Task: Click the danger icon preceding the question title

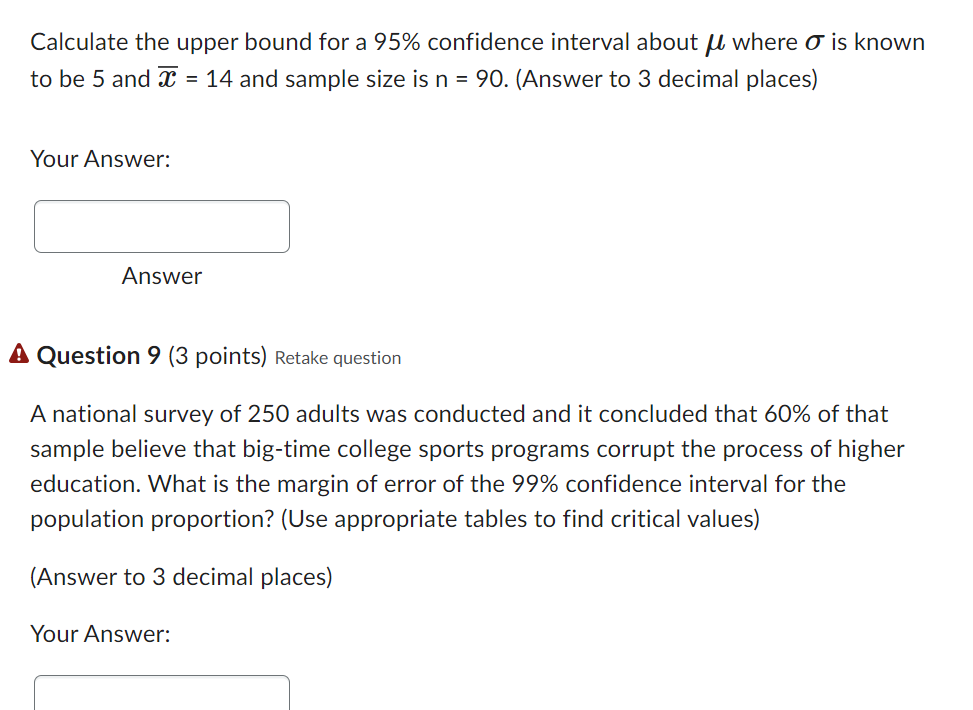Action: [18, 353]
